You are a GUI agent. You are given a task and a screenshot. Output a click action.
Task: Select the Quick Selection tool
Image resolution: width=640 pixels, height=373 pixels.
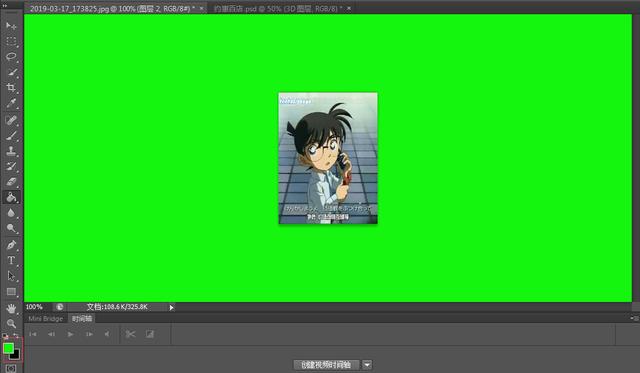[11, 72]
